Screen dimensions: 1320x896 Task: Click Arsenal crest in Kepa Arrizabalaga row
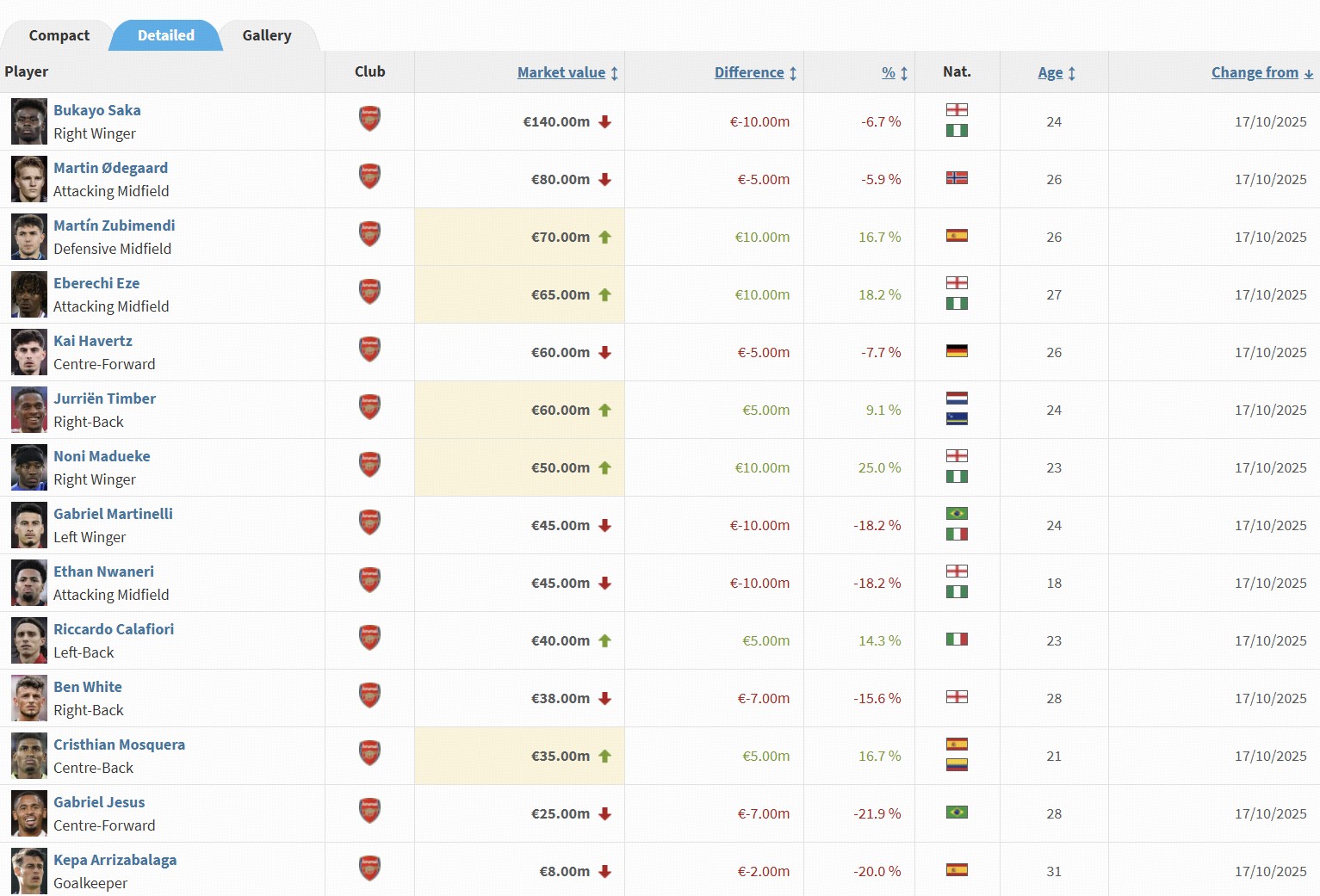tap(369, 868)
